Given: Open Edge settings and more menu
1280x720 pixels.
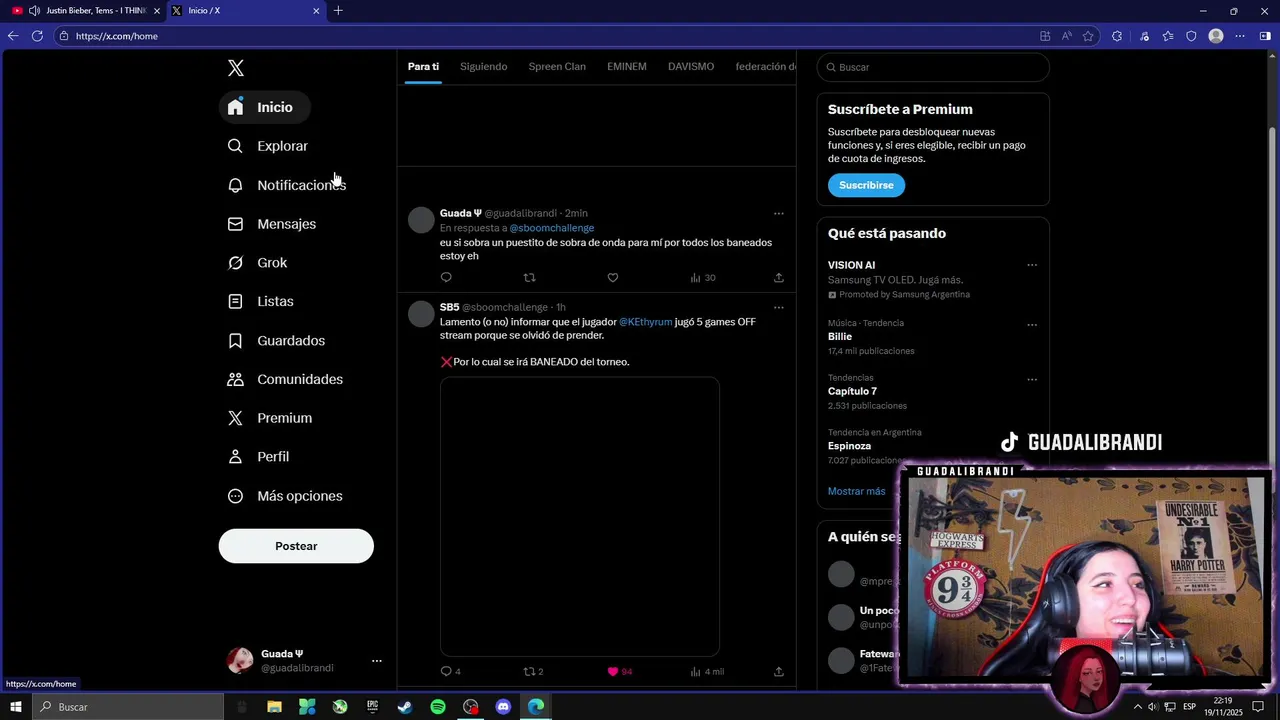Looking at the screenshot, I should click(x=1240, y=36).
